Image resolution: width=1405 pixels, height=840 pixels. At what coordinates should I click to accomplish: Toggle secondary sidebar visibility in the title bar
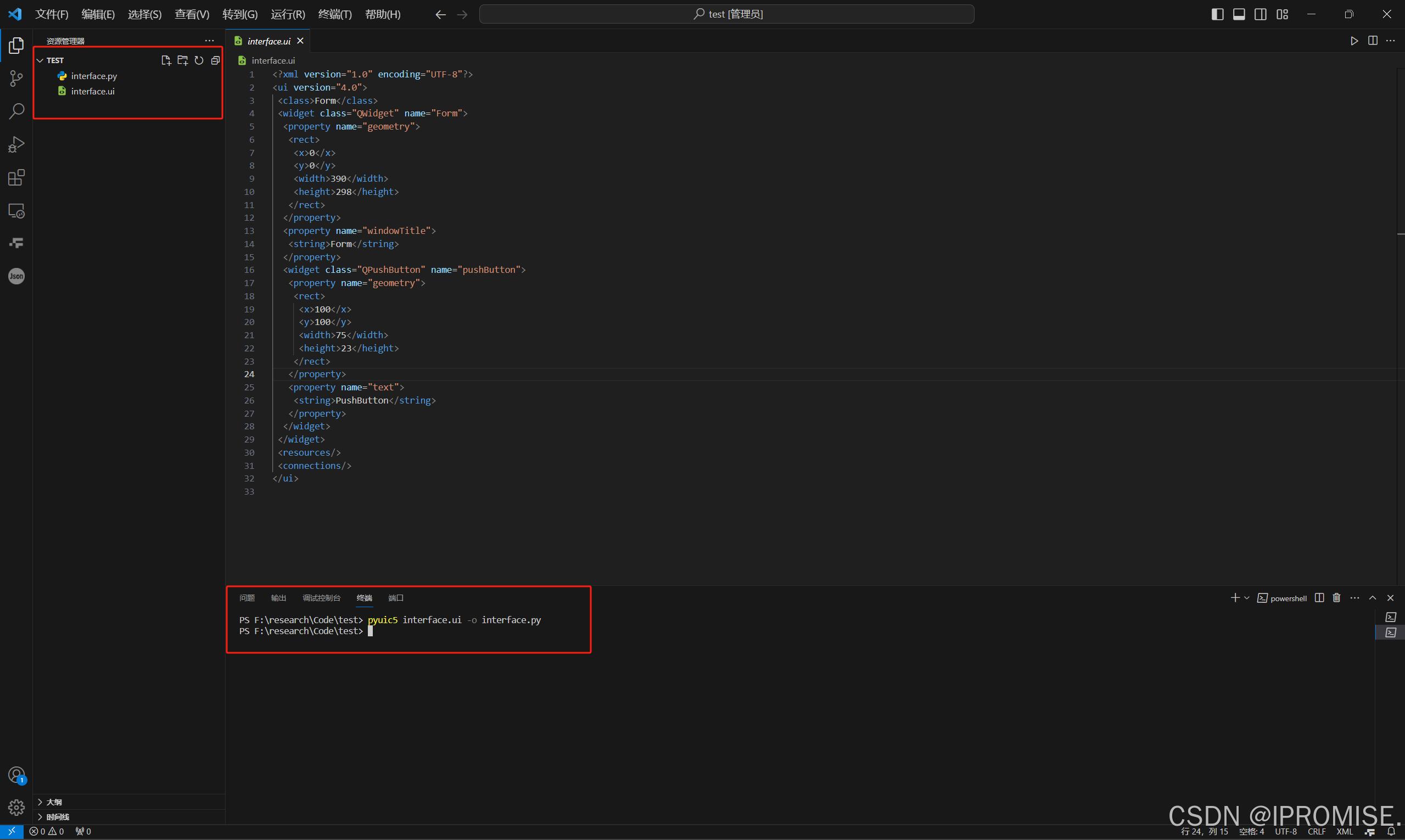pyautogui.click(x=1261, y=14)
